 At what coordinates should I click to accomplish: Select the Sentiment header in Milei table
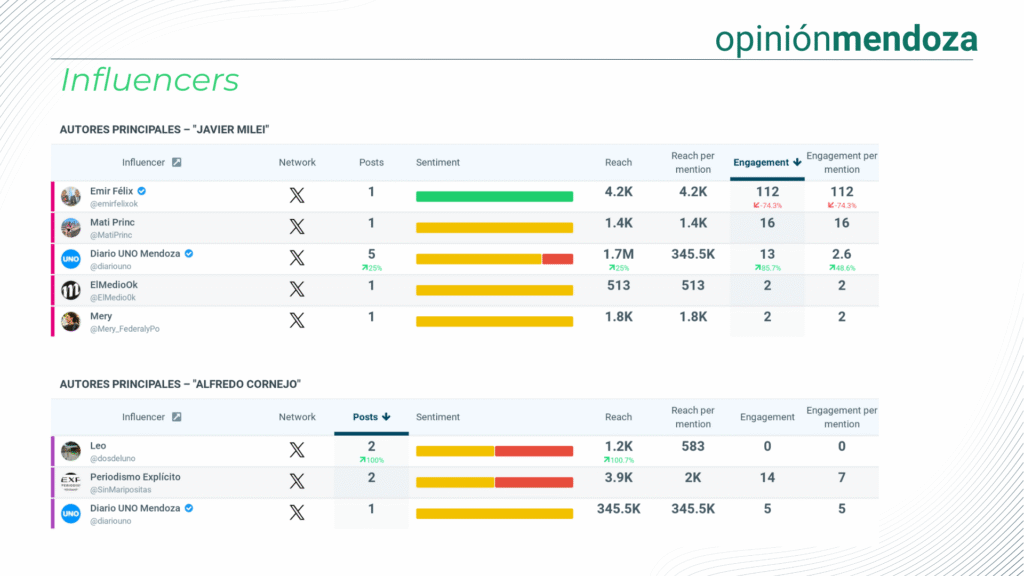tap(438, 162)
